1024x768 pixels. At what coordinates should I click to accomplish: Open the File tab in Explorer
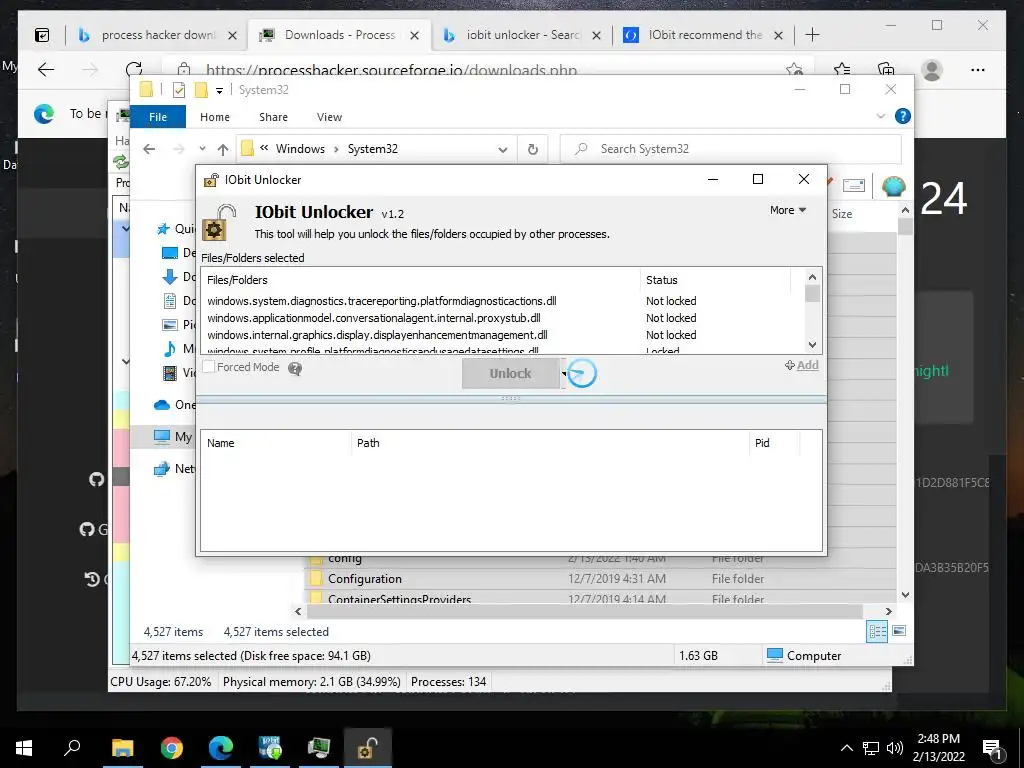(158, 117)
